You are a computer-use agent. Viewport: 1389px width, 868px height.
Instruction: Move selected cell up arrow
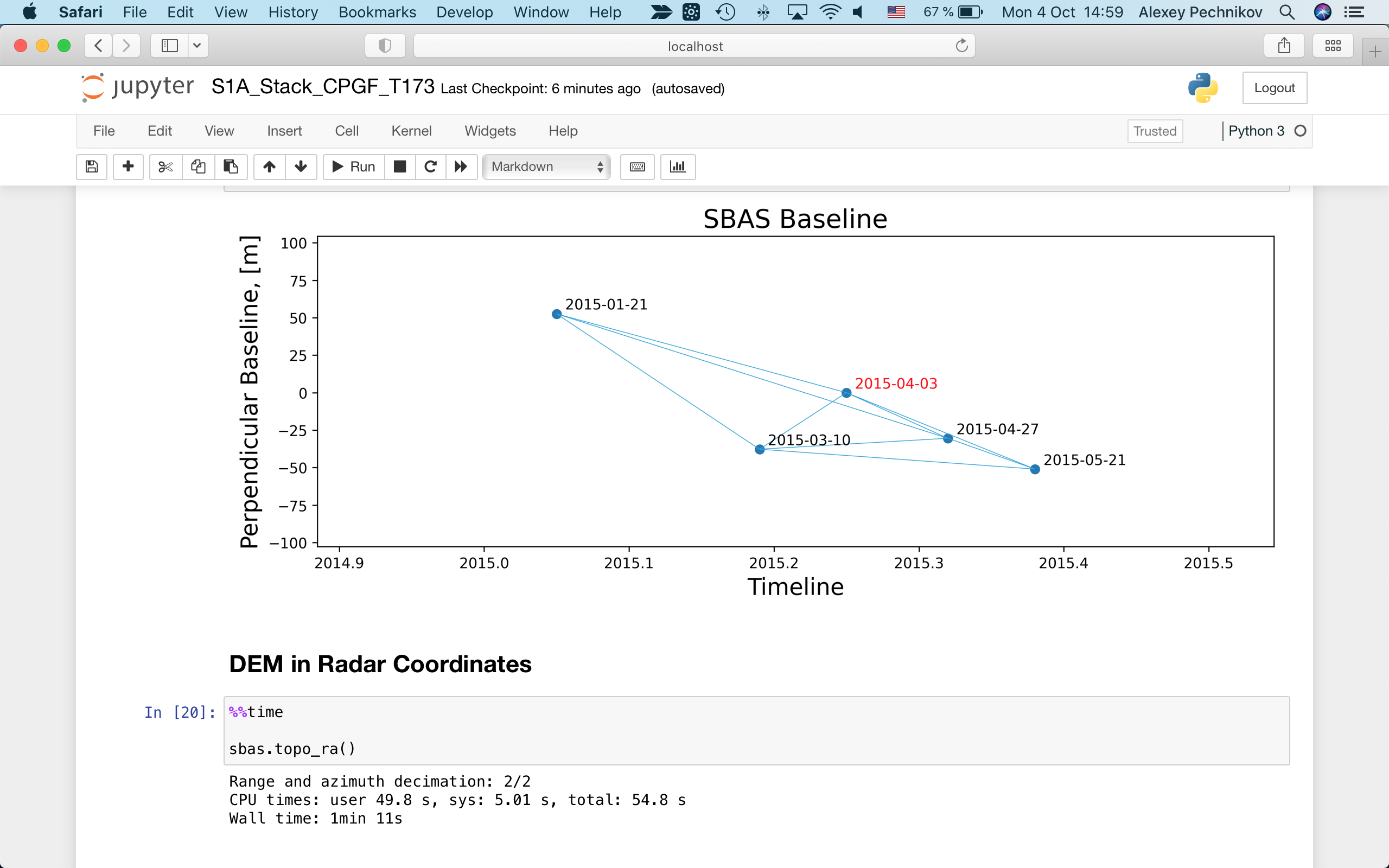tap(269, 167)
